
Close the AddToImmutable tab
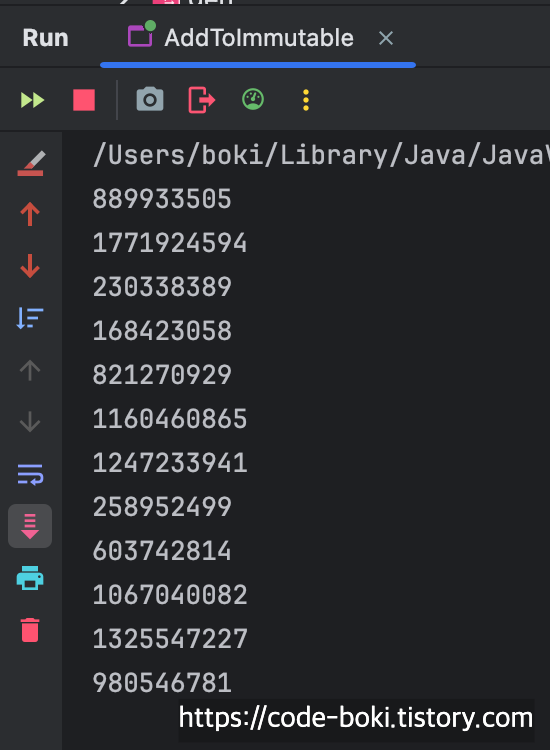(x=386, y=38)
